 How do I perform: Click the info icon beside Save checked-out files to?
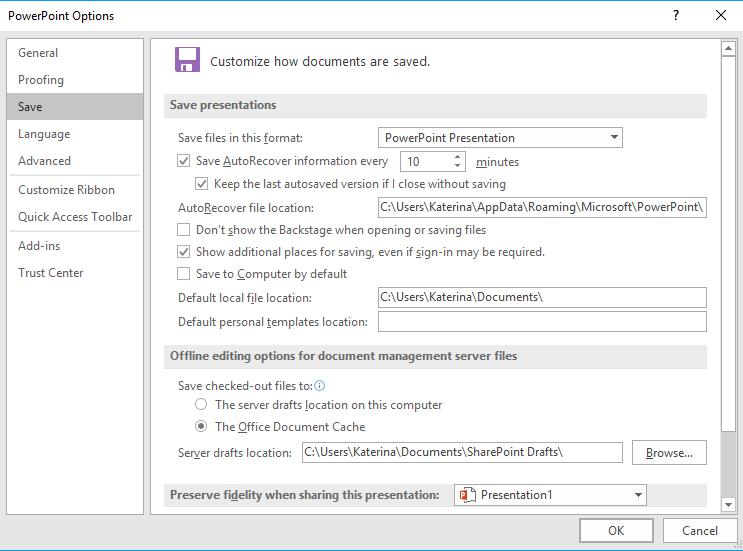coord(320,386)
